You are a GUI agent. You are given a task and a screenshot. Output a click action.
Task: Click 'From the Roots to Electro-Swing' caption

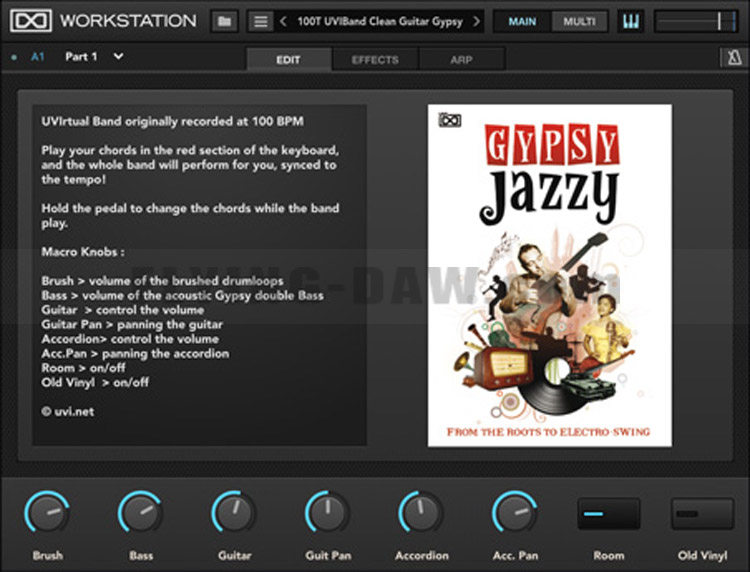click(548, 432)
